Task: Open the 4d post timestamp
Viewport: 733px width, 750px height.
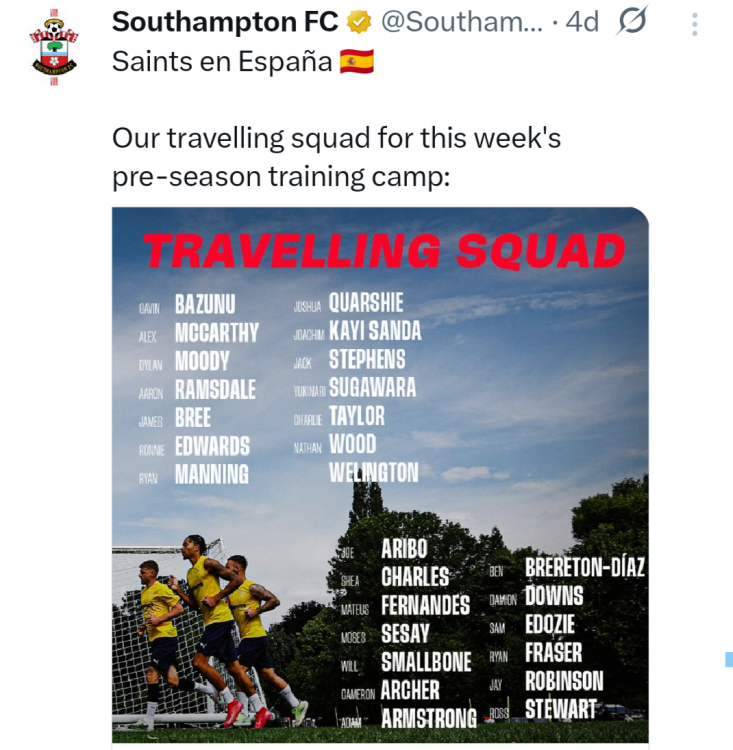Action: pyautogui.click(x=582, y=22)
